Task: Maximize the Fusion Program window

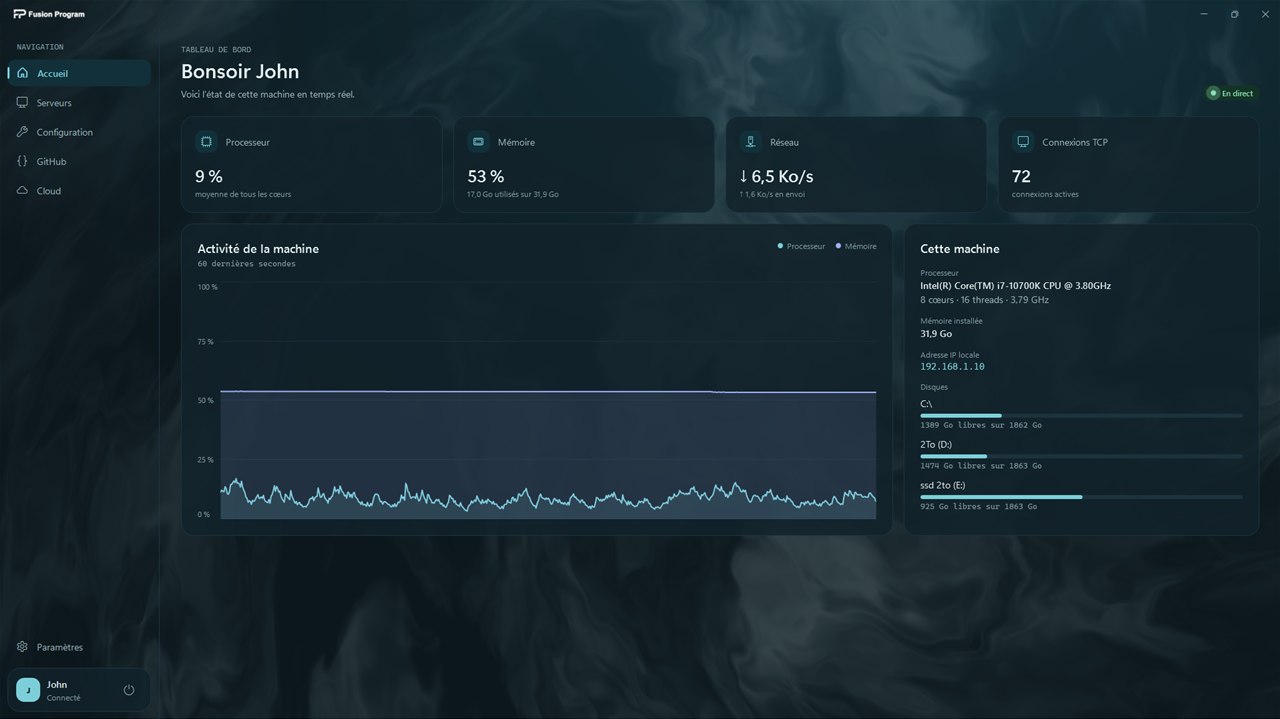Action: [1234, 14]
